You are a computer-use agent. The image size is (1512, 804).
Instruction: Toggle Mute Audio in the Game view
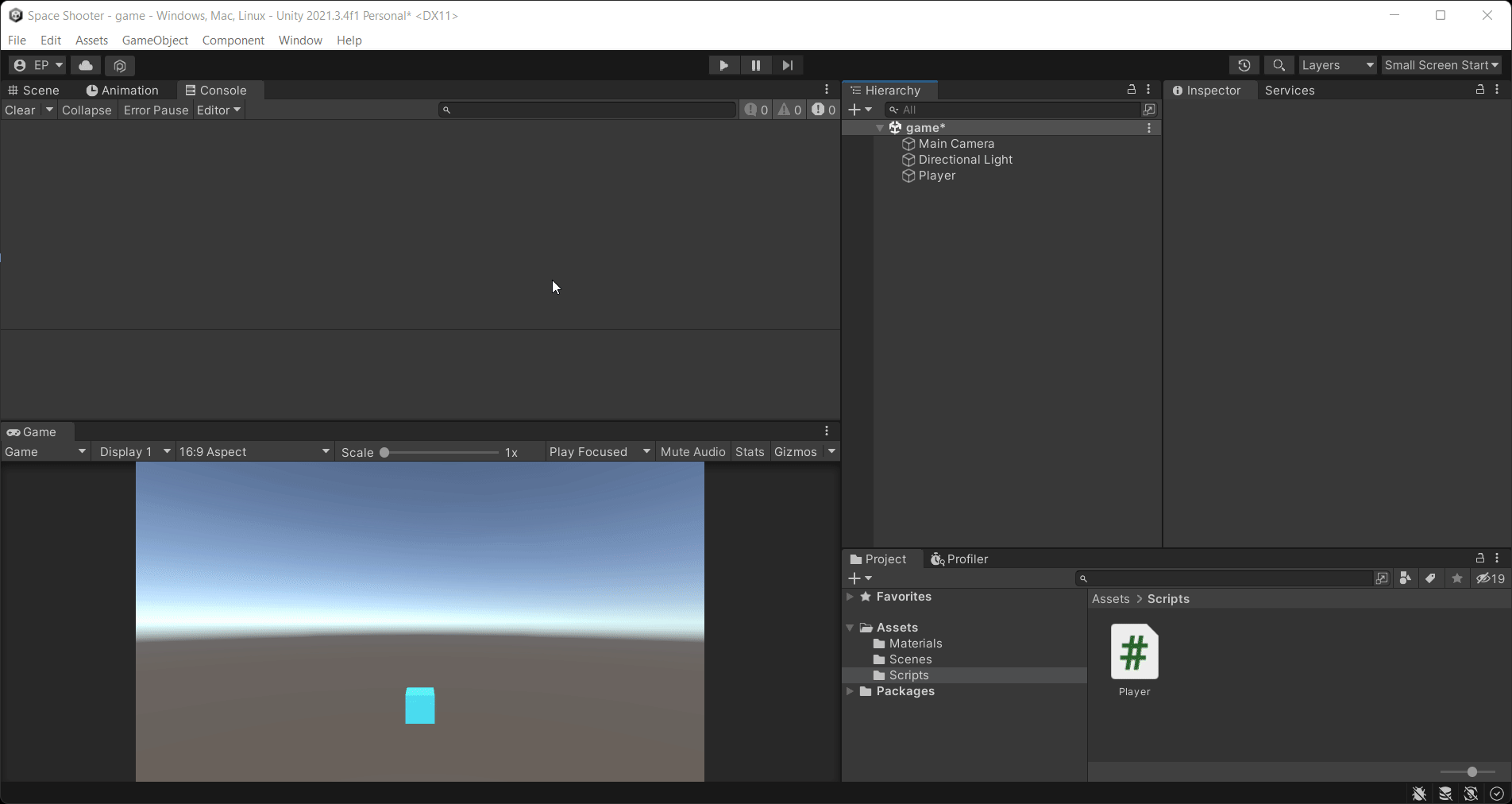point(692,451)
